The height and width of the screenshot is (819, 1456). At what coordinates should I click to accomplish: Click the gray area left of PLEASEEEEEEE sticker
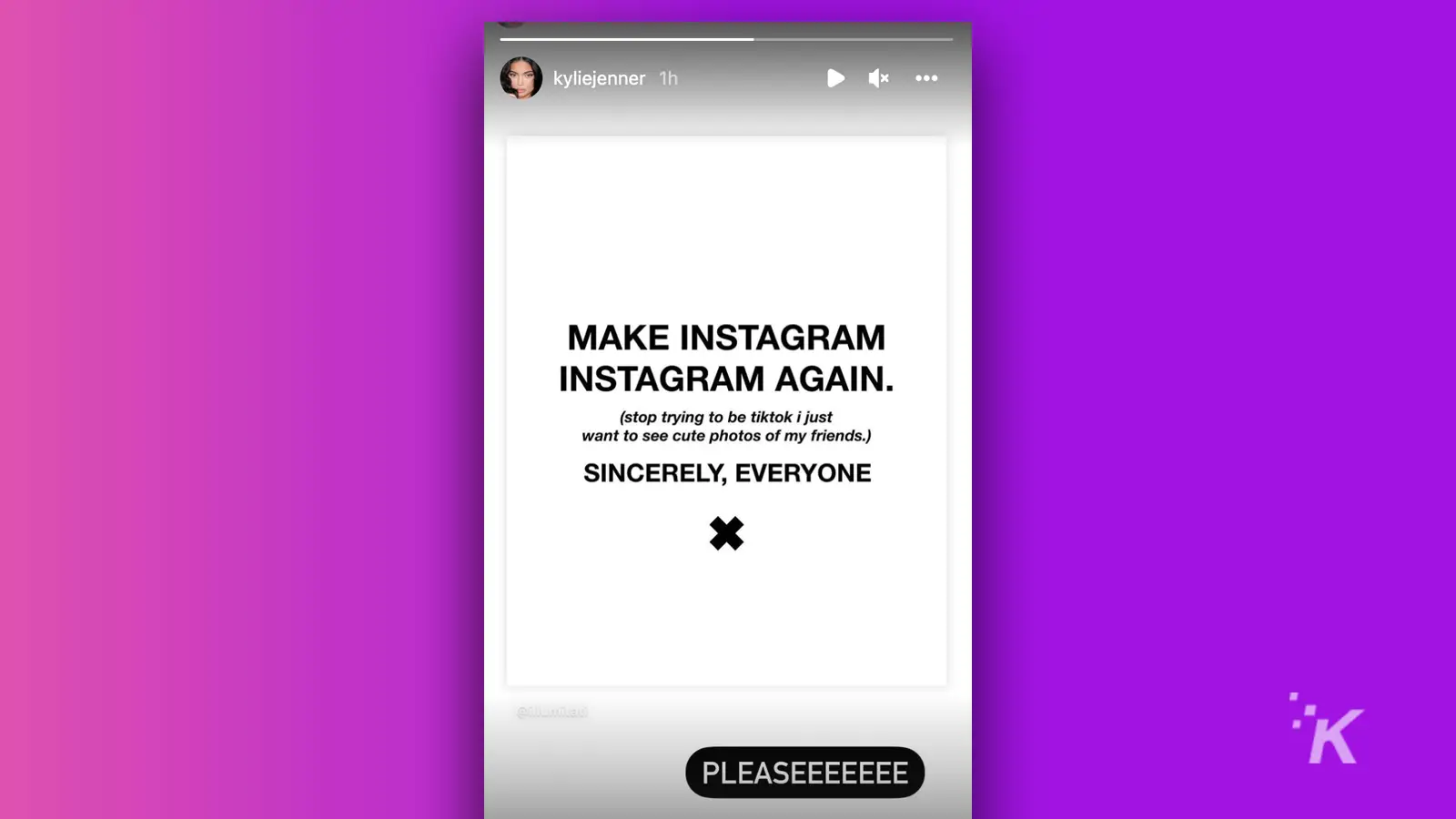[x=584, y=773]
